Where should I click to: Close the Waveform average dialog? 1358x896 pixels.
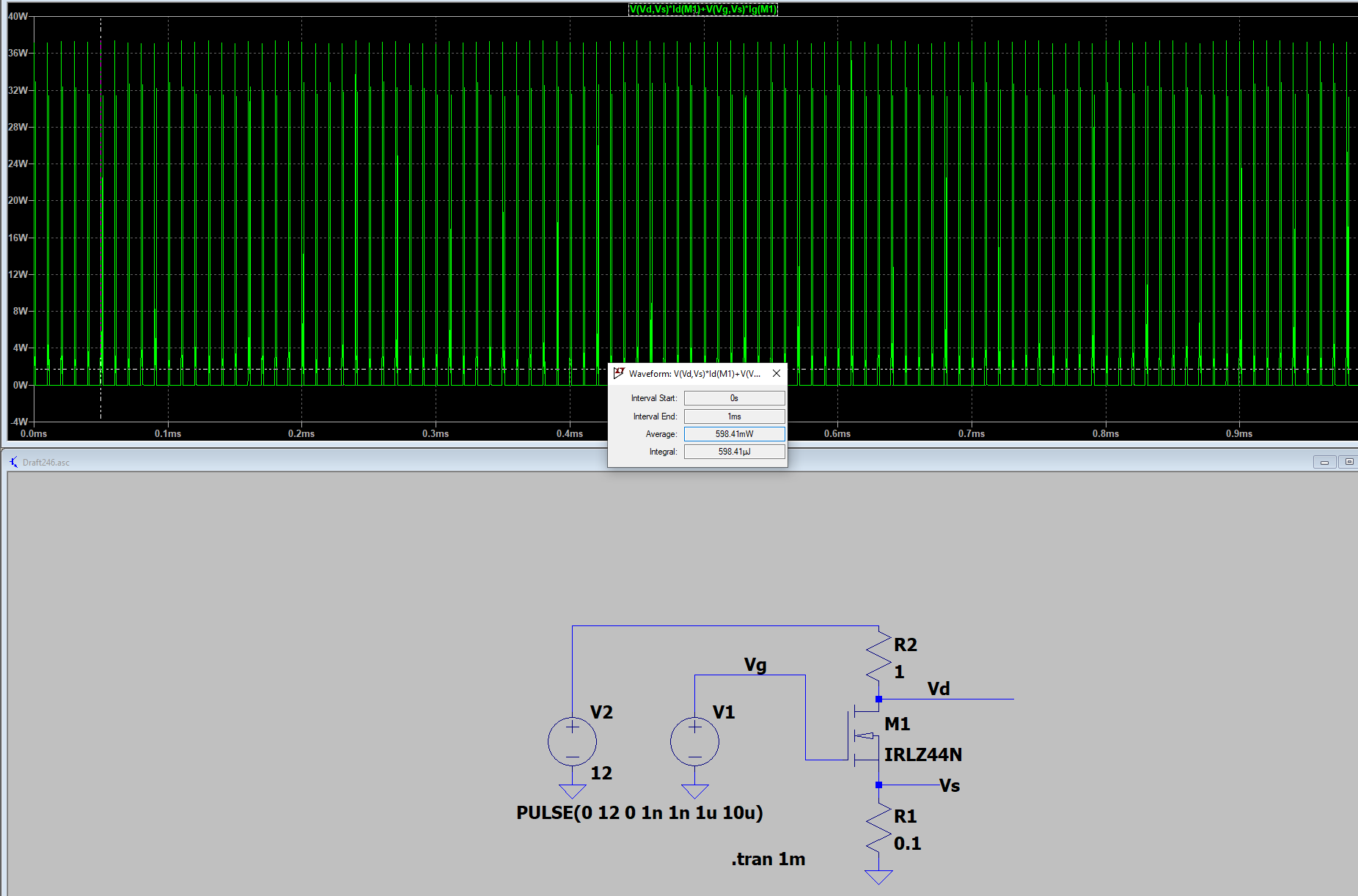click(777, 373)
